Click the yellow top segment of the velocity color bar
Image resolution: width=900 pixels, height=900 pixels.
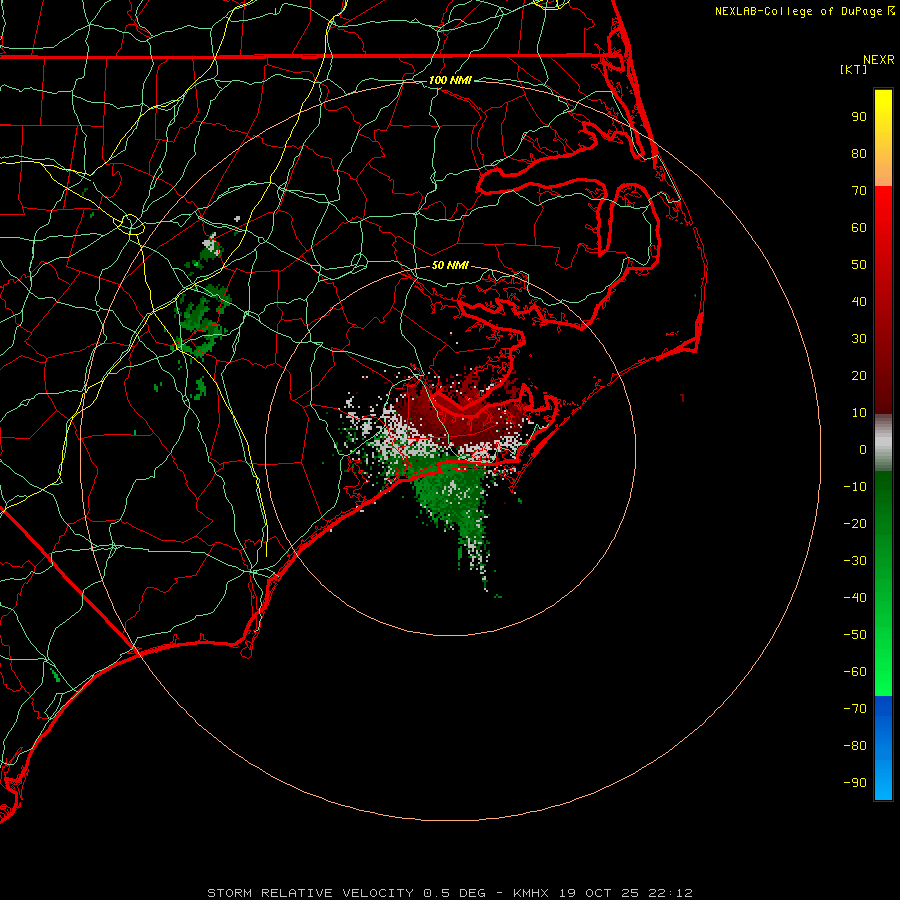883,138
